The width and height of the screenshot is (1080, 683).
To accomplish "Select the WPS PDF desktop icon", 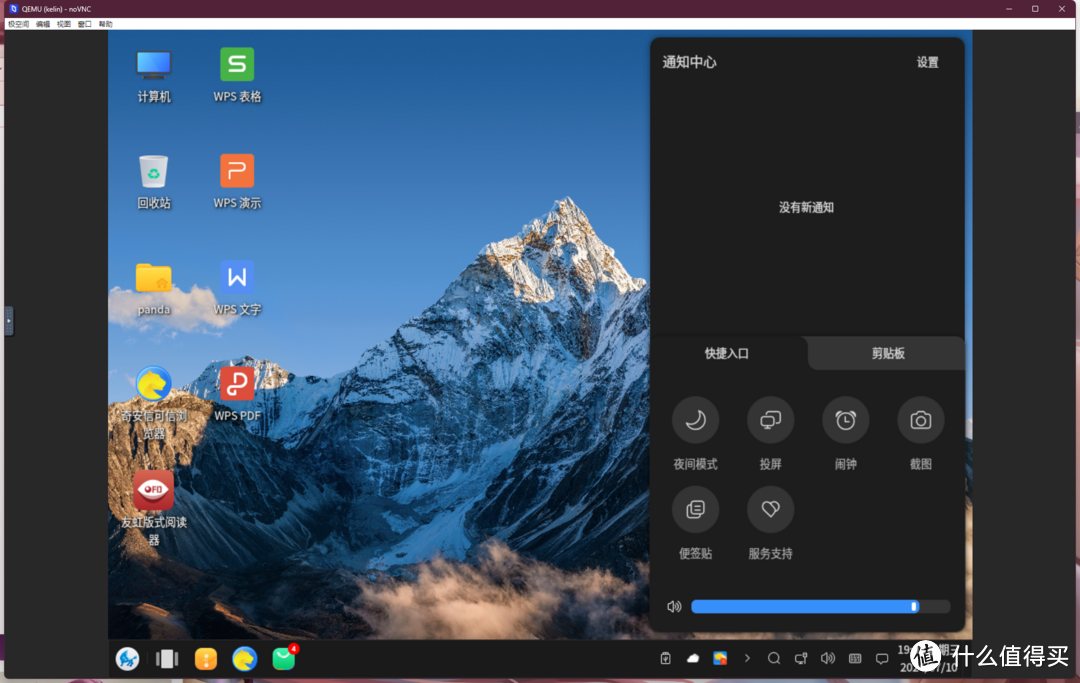I will point(237,385).
